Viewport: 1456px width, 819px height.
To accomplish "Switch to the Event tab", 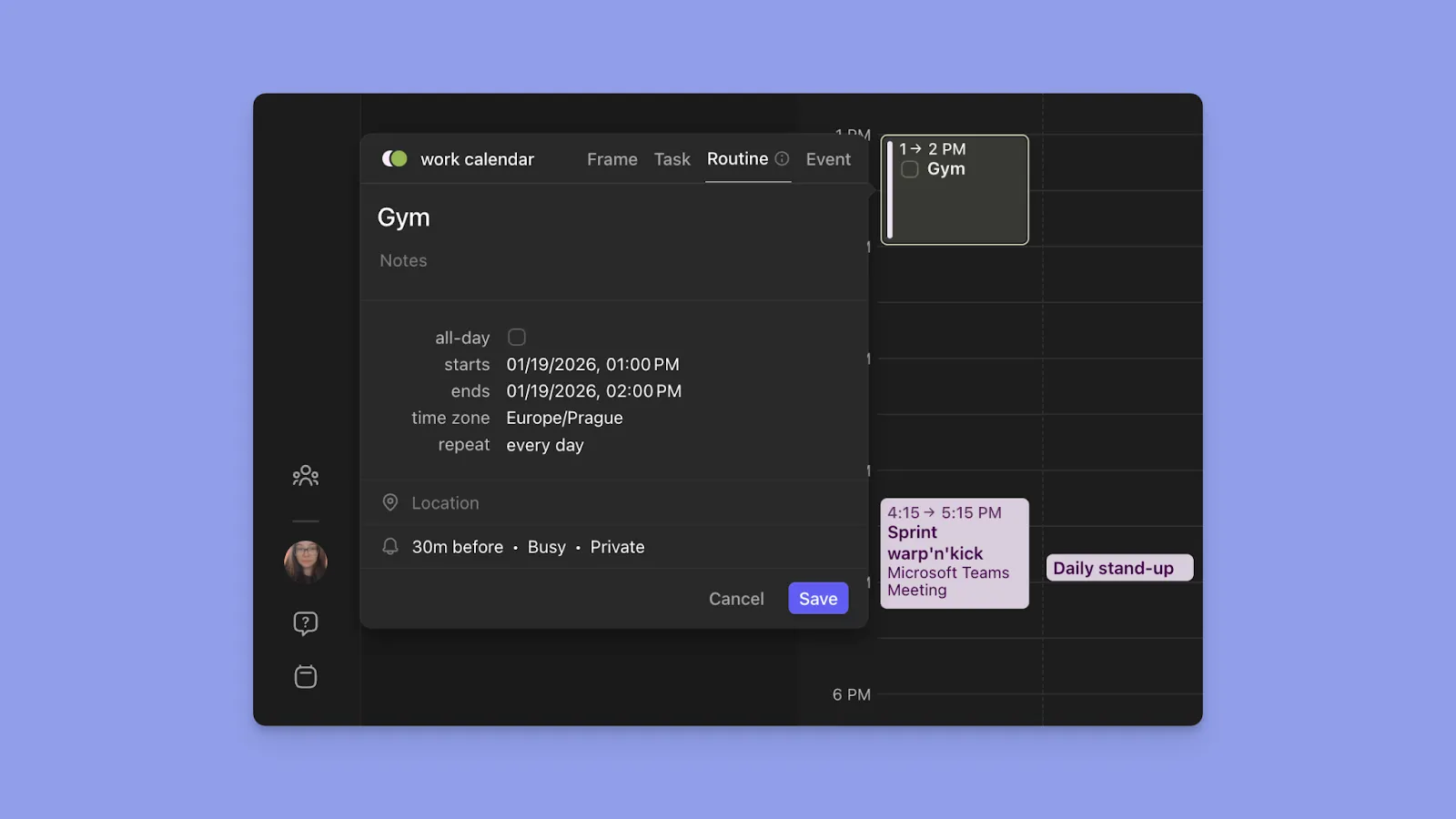I will (x=828, y=159).
